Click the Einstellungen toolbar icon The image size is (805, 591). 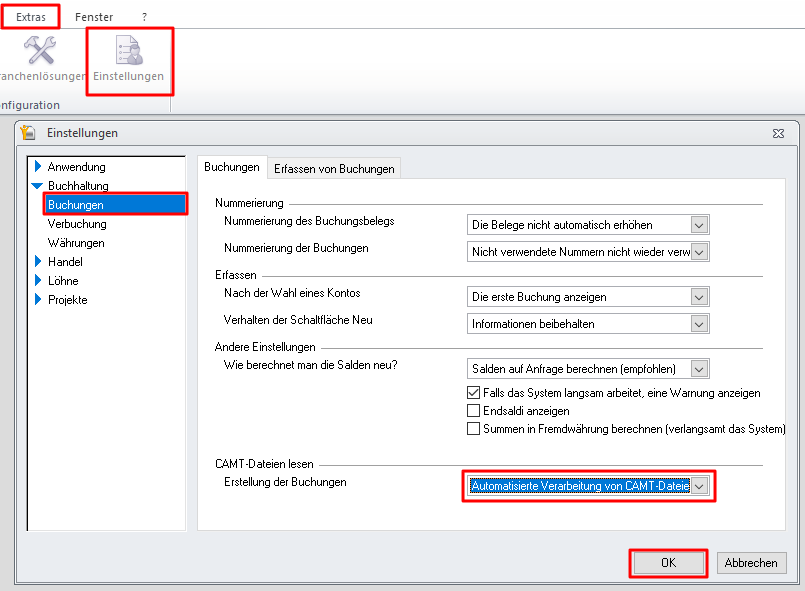tap(129, 53)
